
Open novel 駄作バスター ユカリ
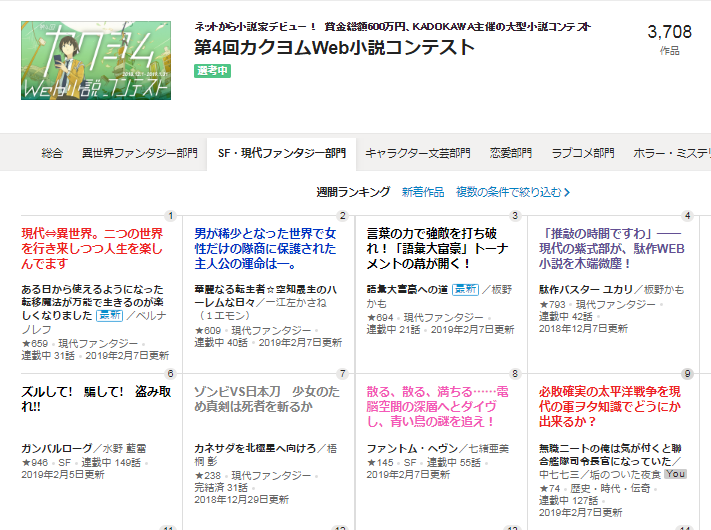[x=585, y=289]
